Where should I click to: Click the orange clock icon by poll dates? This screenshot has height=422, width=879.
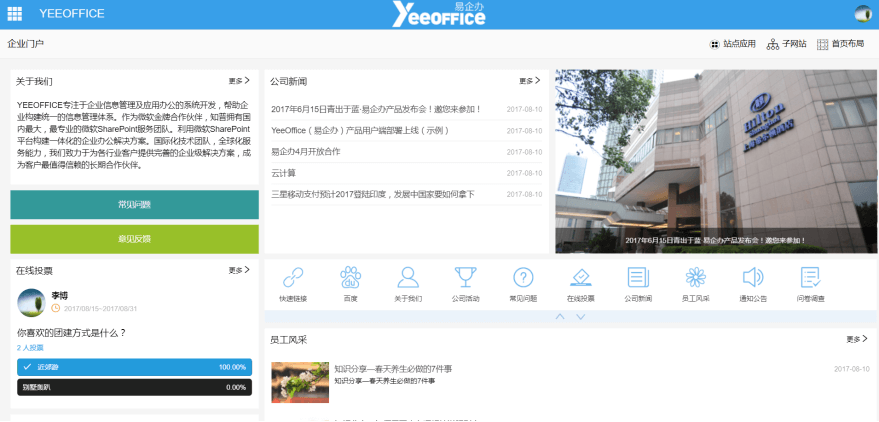click(x=55, y=308)
